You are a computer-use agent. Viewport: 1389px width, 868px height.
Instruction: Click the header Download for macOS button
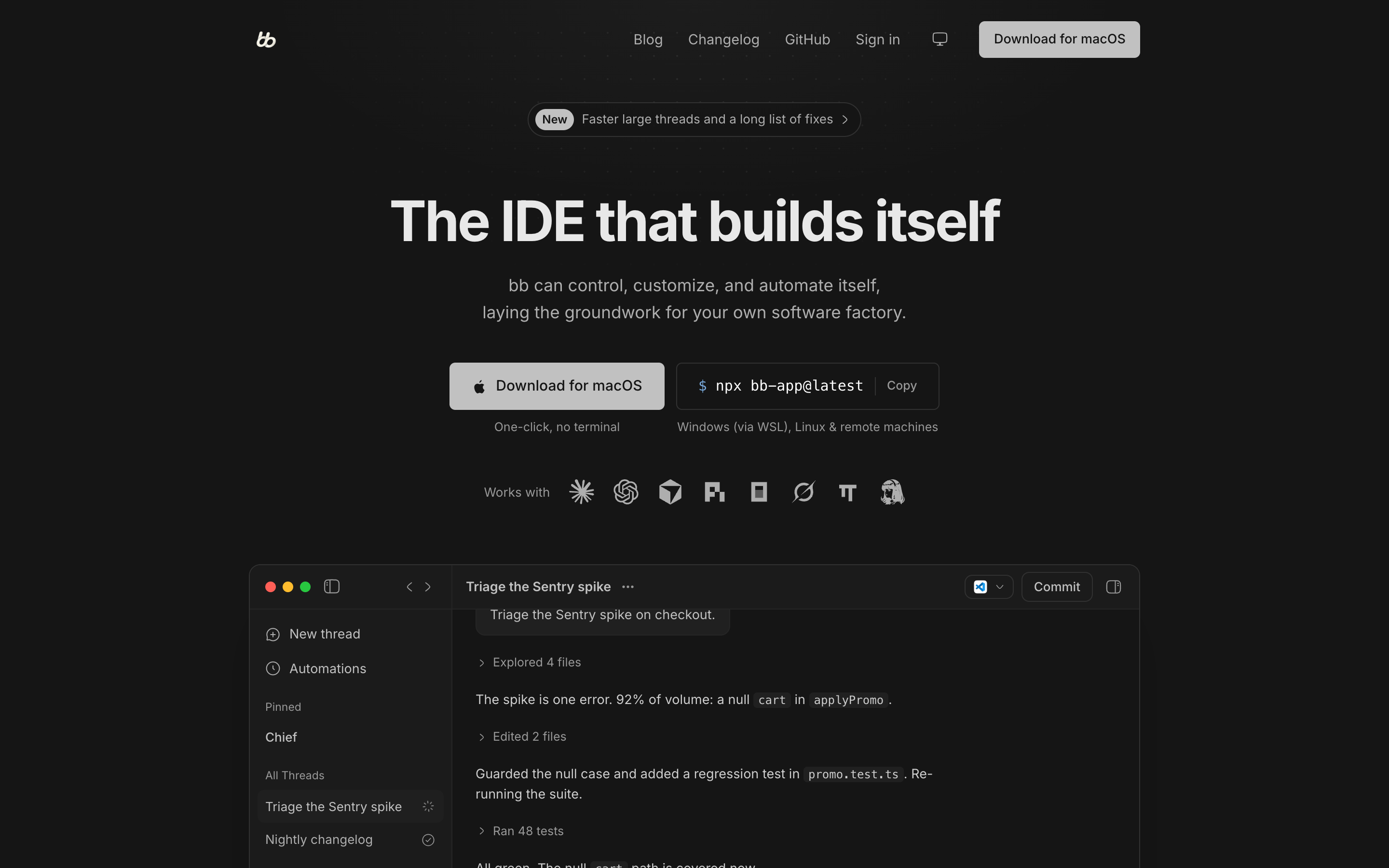point(1060,39)
